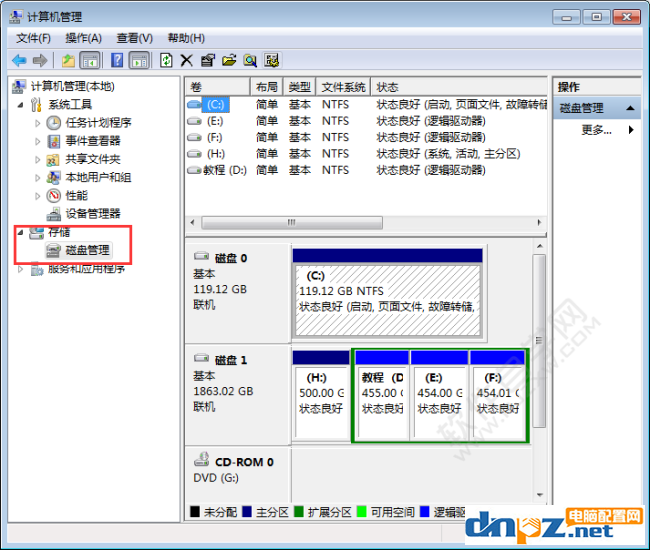The height and width of the screenshot is (550, 650).
Task: Expand the 性能 tree node
Action: pyautogui.click(x=37, y=196)
